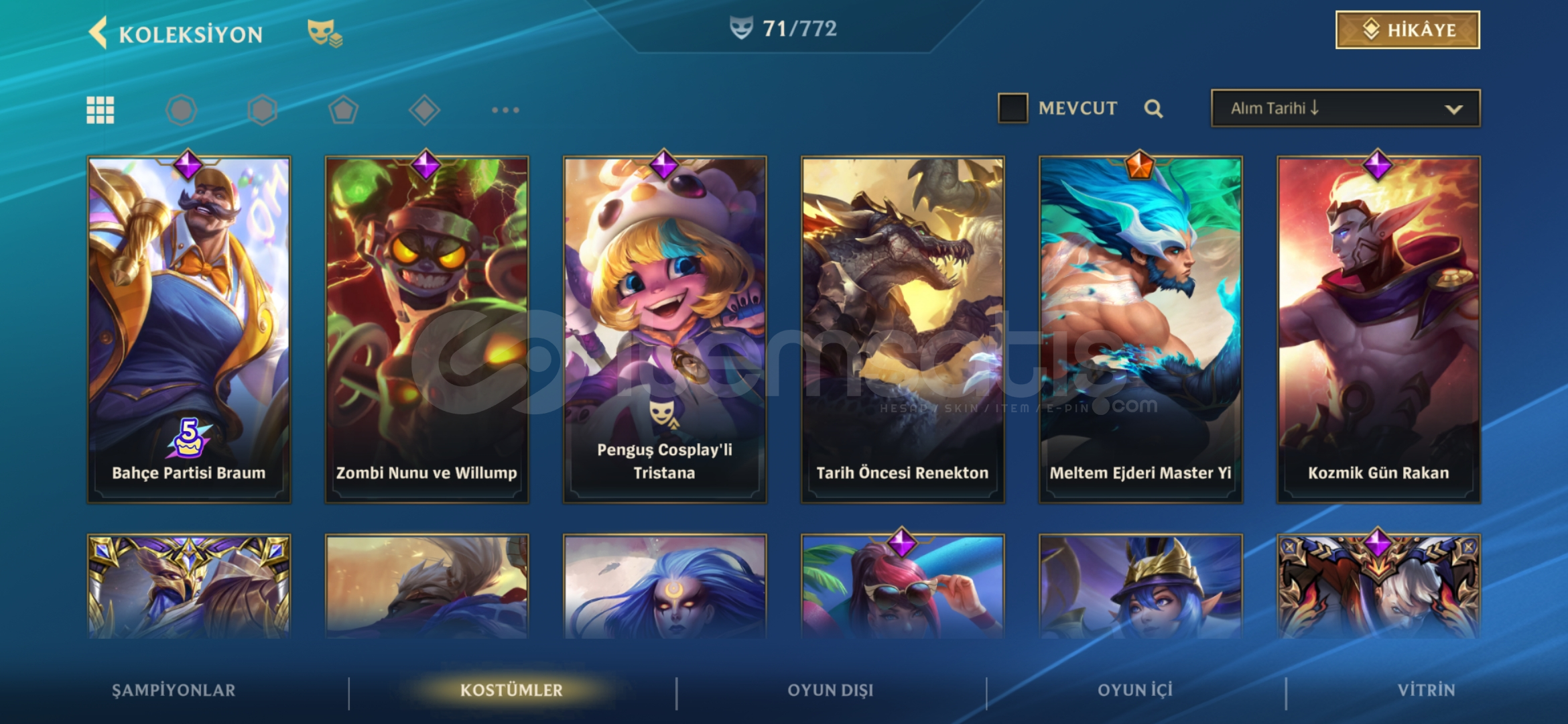Click the dropdown chevron arrow
The height and width of the screenshot is (724, 1568).
(1453, 109)
